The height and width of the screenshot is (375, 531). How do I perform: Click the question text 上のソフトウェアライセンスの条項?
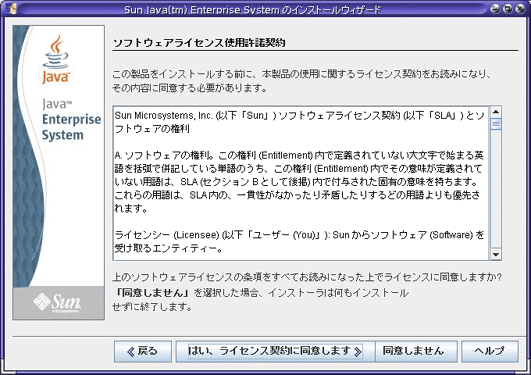307,277
